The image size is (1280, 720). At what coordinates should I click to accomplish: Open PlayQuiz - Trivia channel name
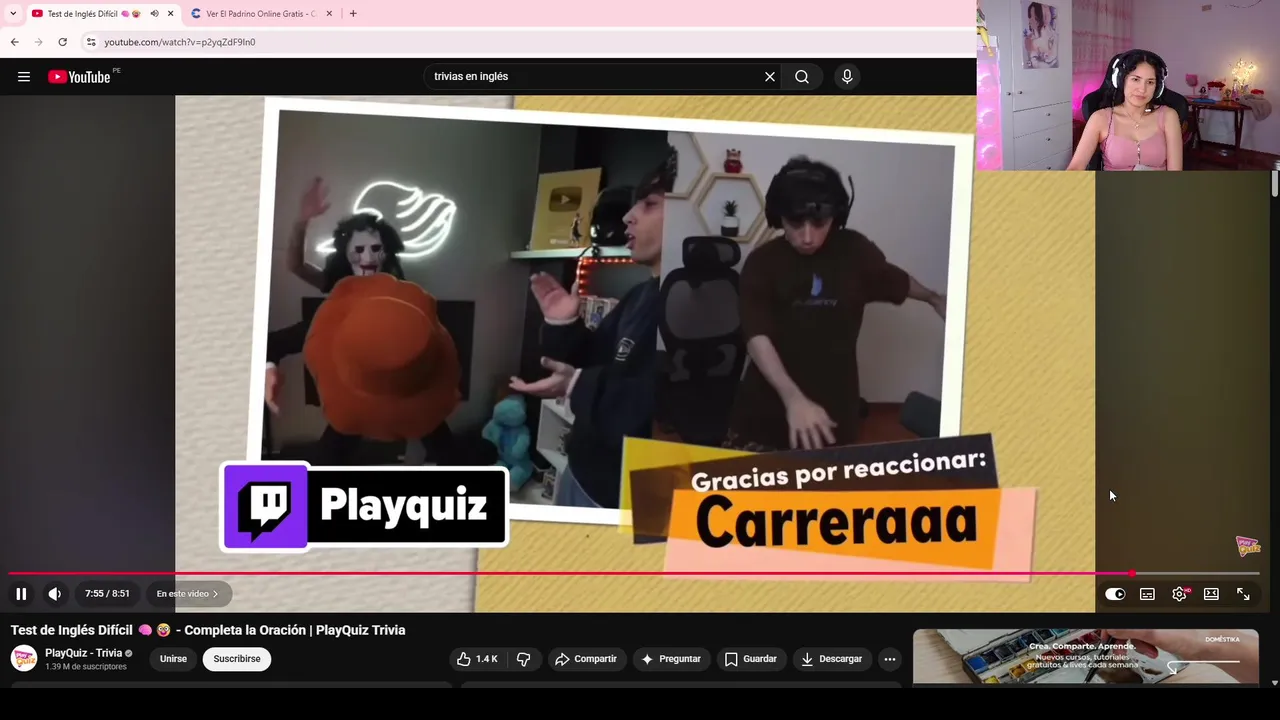[x=83, y=653]
